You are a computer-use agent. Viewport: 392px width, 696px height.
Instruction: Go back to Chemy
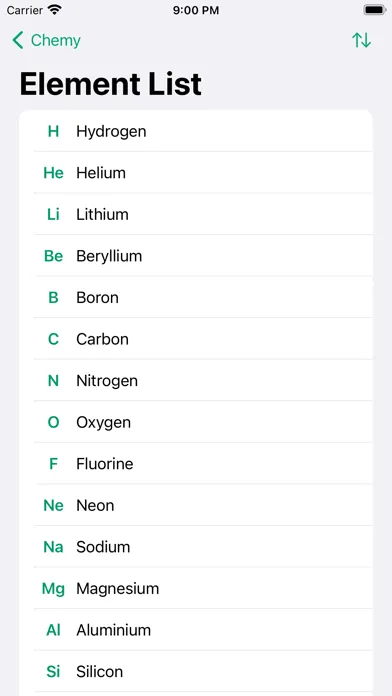point(46,40)
